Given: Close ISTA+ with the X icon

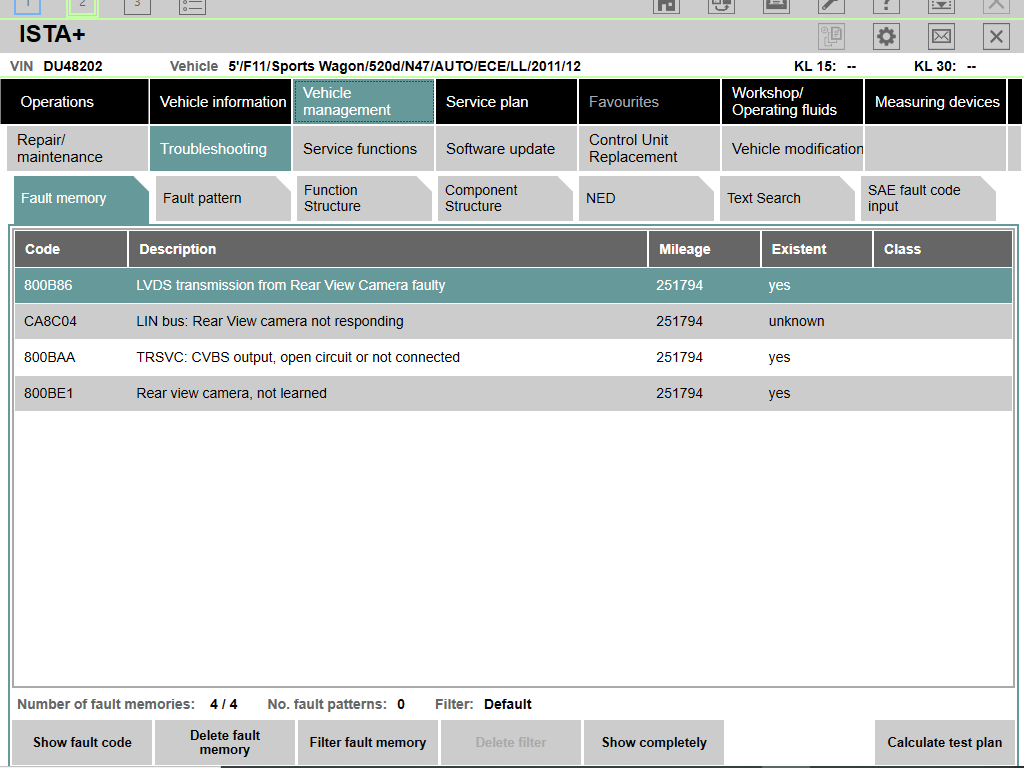Looking at the screenshot, I should click(996, 36).
